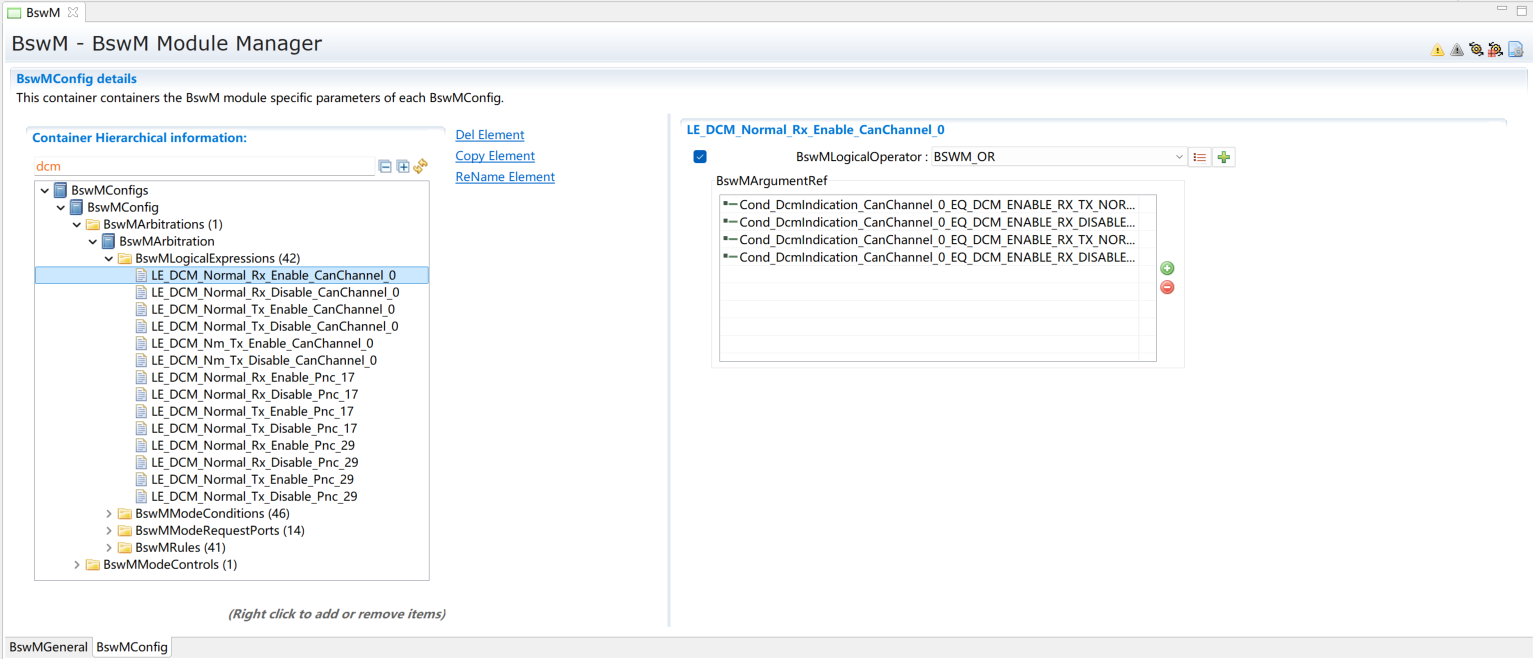Click green add argument reference button
The image size is (1533, 659).
[1167, 268]
